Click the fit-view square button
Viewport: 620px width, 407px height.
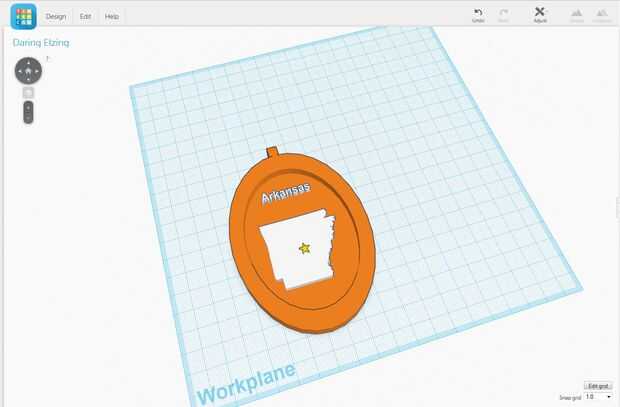pyautogui.click(x=28, y=93)
